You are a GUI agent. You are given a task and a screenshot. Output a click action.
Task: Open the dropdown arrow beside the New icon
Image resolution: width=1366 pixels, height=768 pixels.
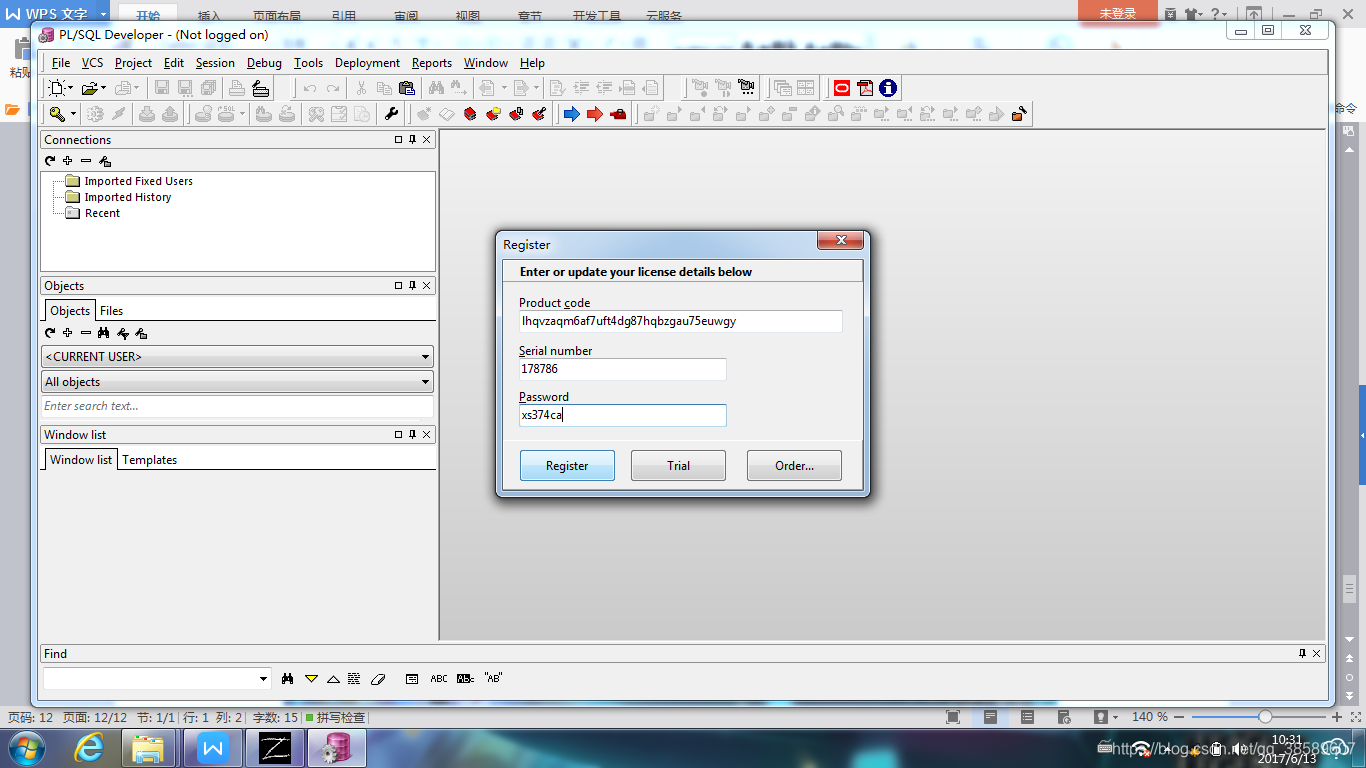(x=69, y=88)
